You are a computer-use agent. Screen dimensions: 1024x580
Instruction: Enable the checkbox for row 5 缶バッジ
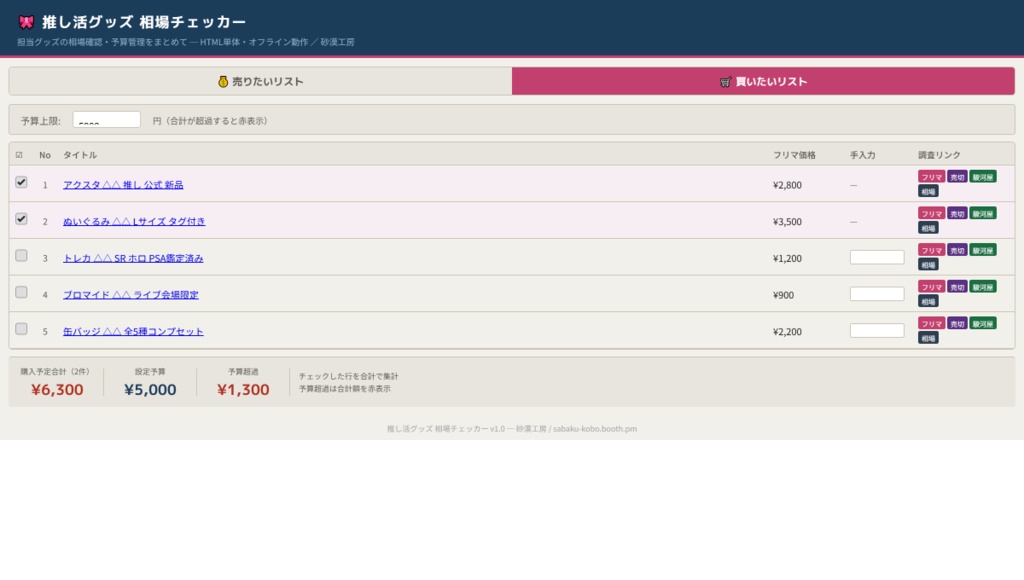pos(21,329)
